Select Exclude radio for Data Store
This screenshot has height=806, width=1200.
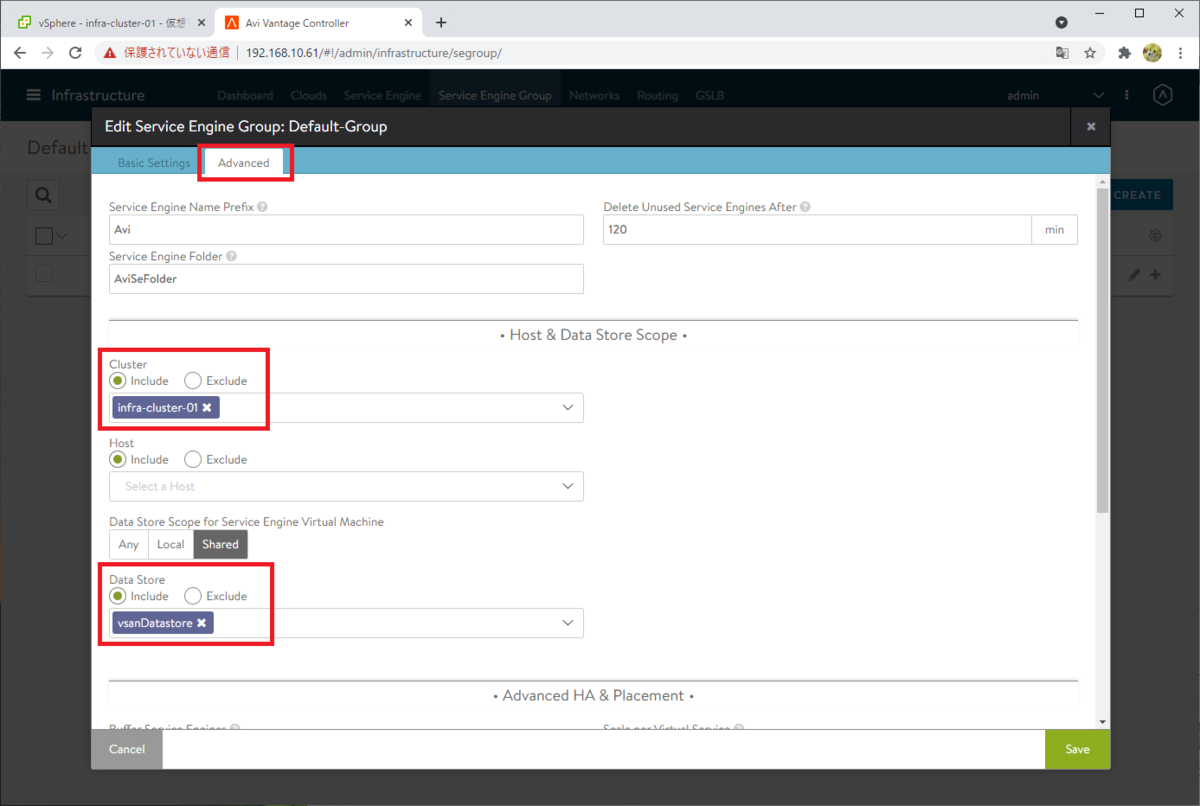[x=193, y=596]
